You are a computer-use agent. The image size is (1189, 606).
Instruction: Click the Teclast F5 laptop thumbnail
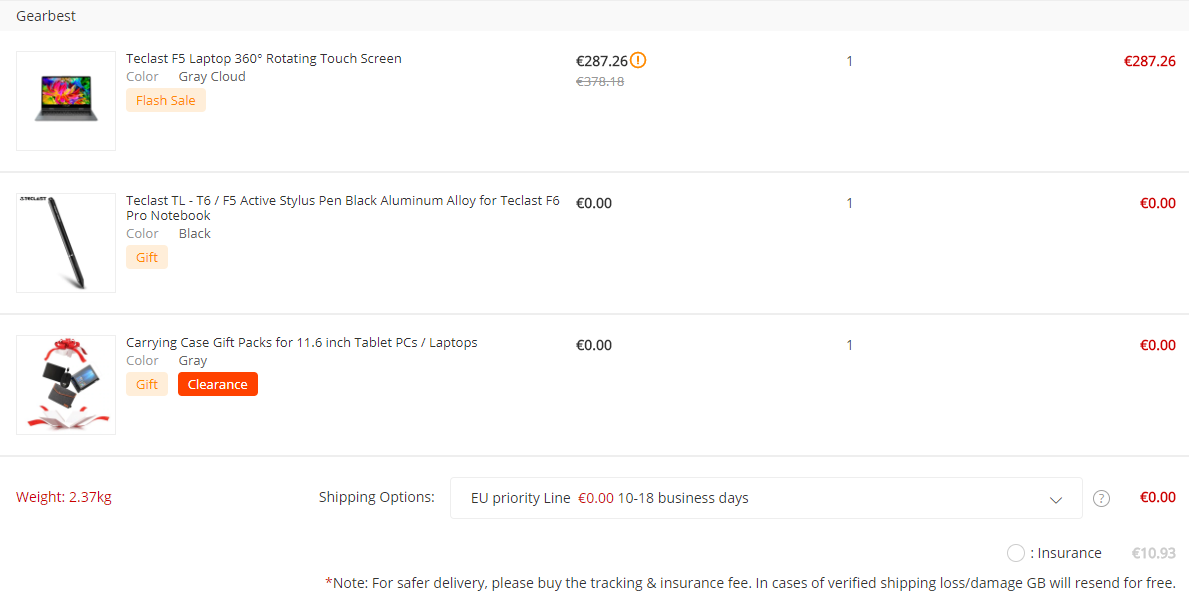click(x=66, y=101)
